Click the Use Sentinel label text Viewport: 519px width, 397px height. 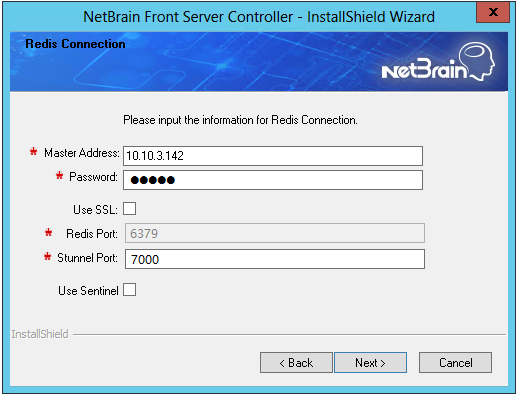click(x=88, y=291)
